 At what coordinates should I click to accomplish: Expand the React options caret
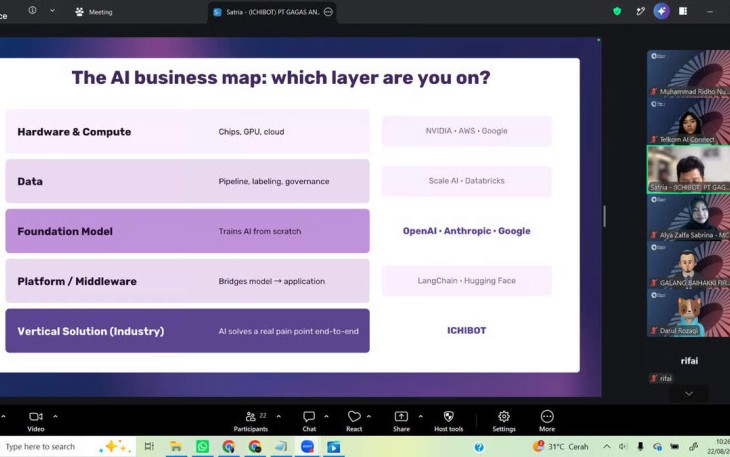tap(369, 417)
